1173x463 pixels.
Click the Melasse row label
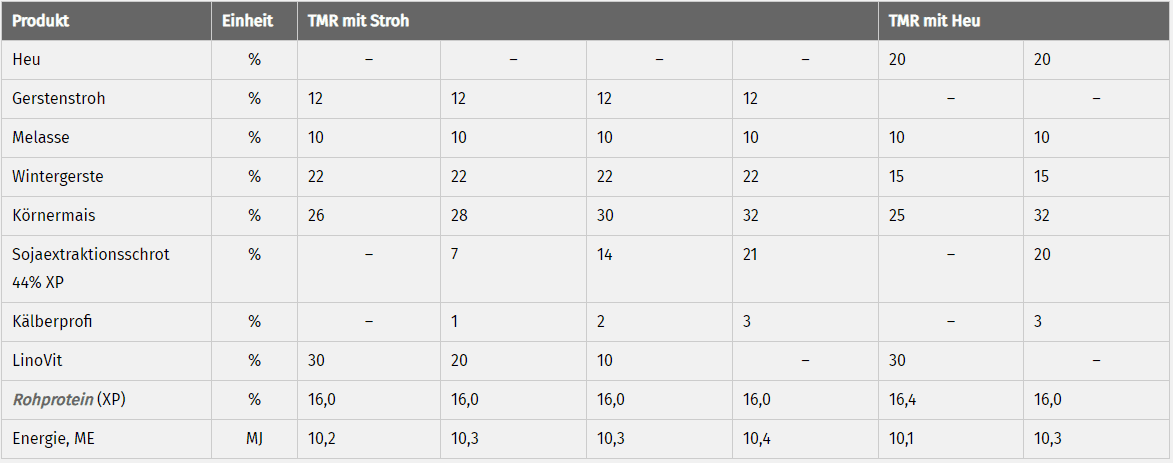point(37,138)
